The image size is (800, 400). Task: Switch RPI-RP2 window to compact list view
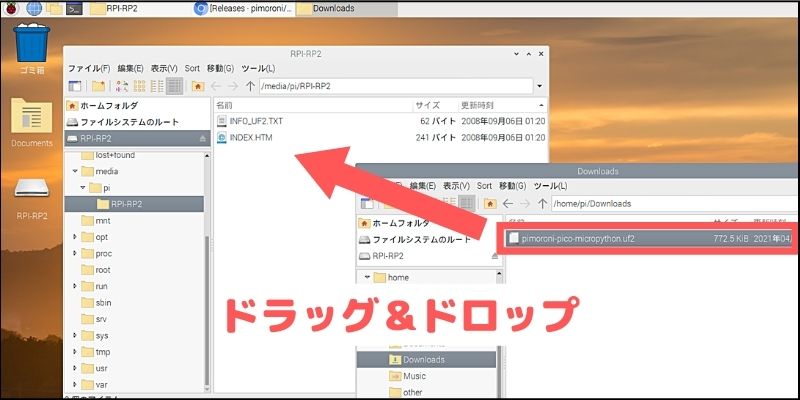coord(157,86)
